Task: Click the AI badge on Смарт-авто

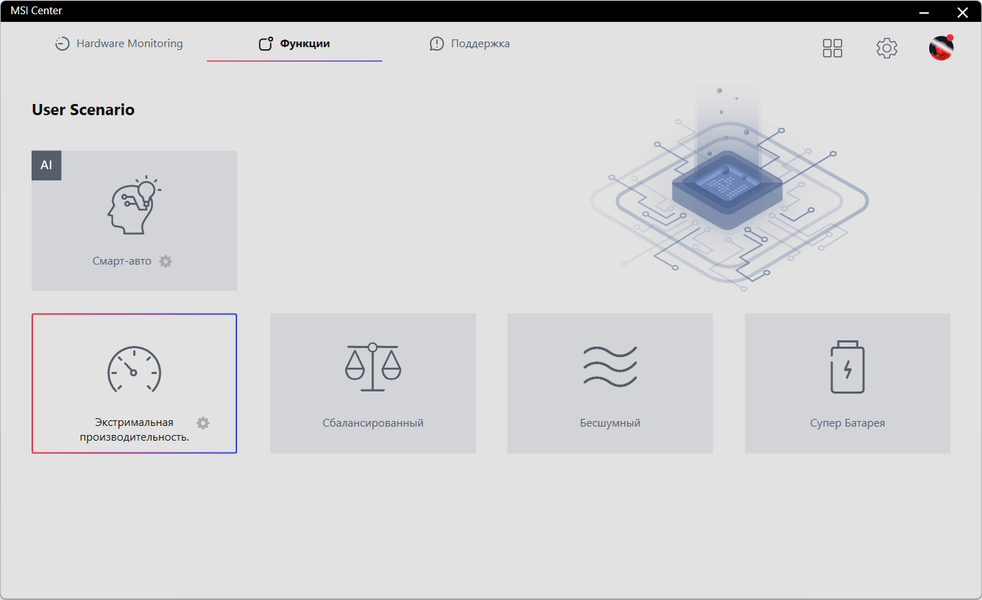Action: (46, 165)
